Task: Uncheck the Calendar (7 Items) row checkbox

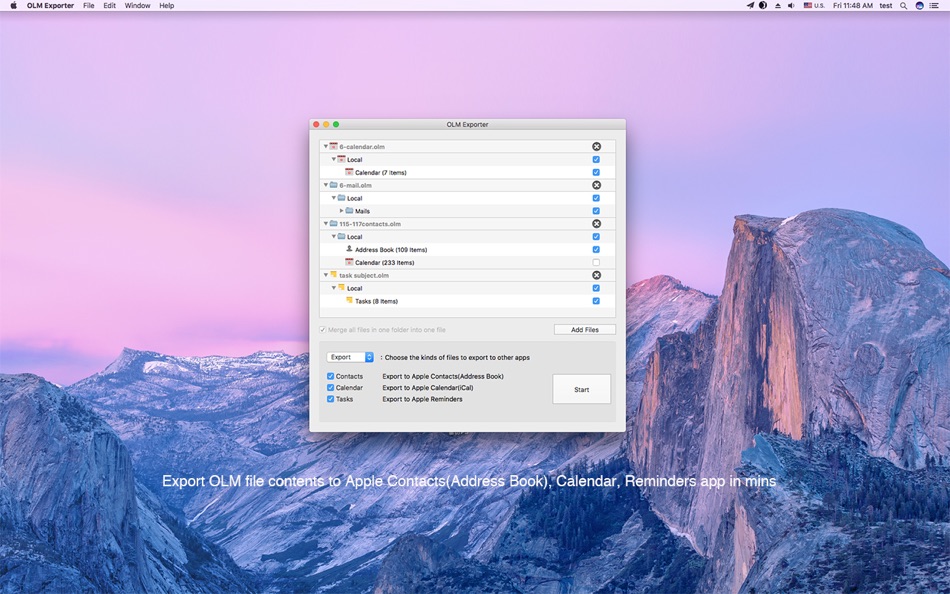Action: [596, 172]
